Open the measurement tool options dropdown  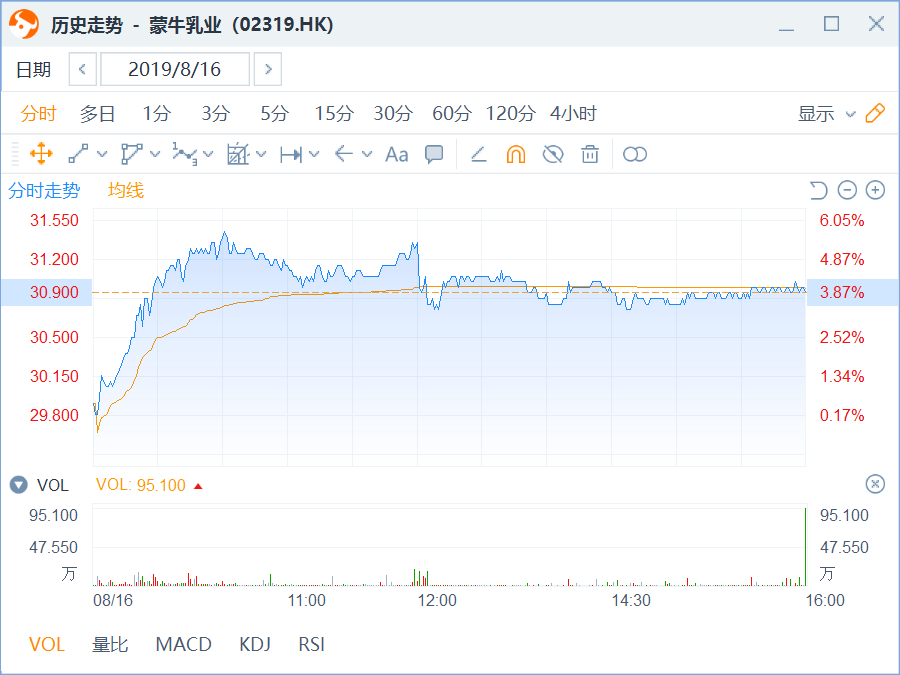pyautogui.click(x=314, y=154)
